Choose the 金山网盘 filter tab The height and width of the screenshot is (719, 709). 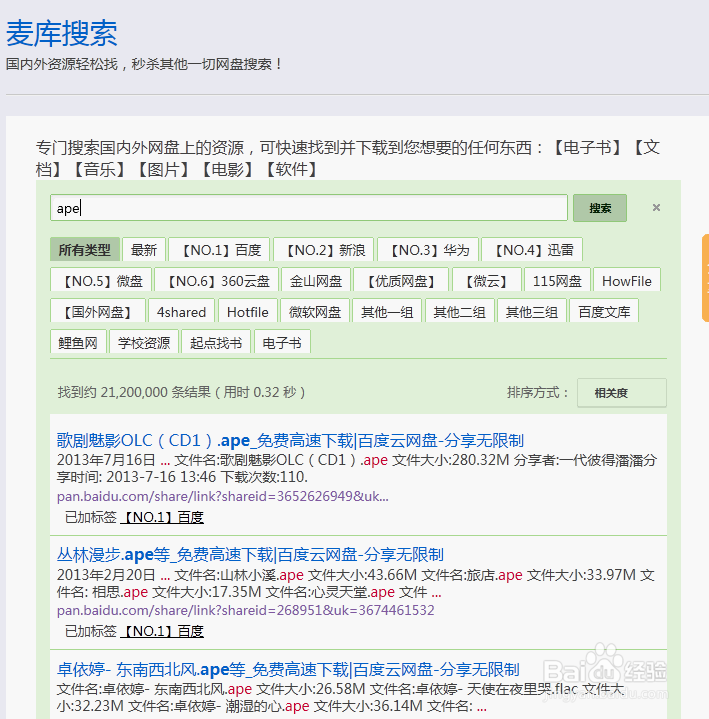316,280
